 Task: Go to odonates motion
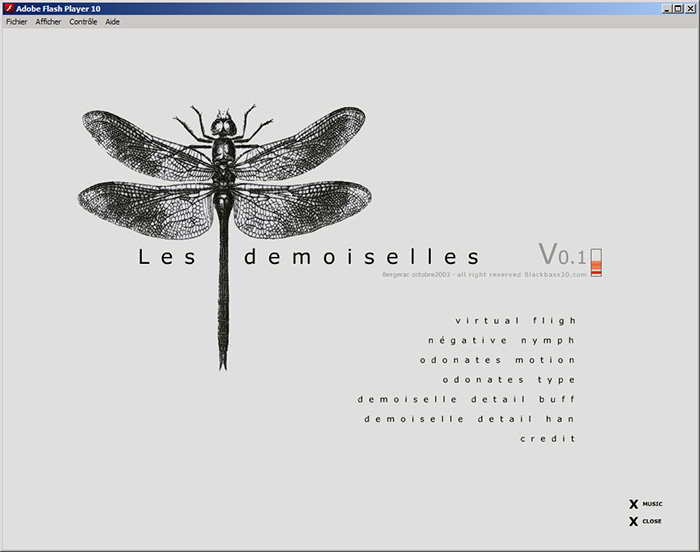(x=497, y=360)
